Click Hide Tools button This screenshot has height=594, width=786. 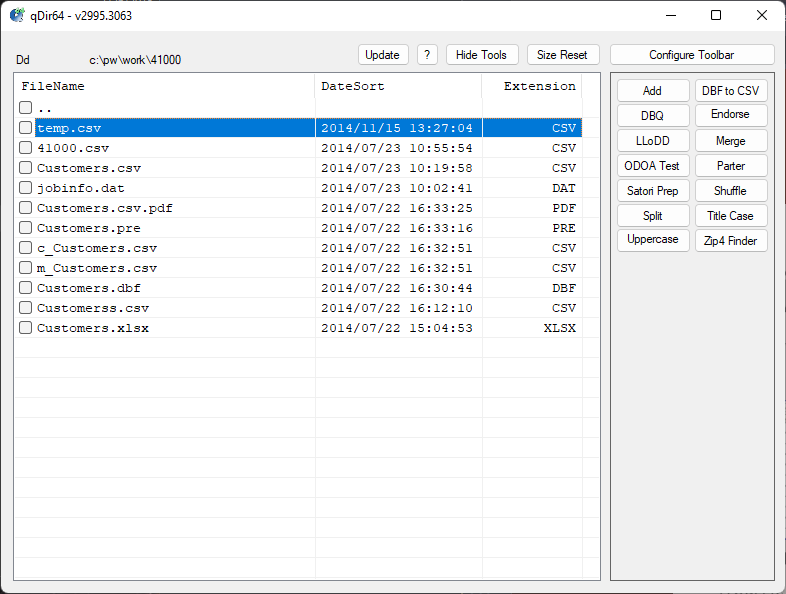(x=481, y=55)
